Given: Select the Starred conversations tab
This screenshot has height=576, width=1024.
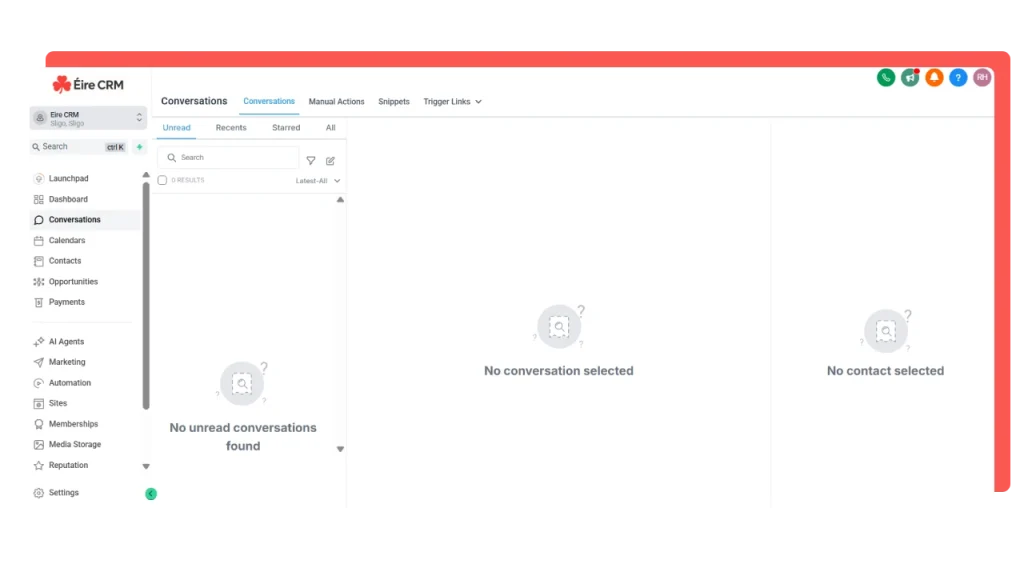Looking at the screenshot, I should (286, 128).
